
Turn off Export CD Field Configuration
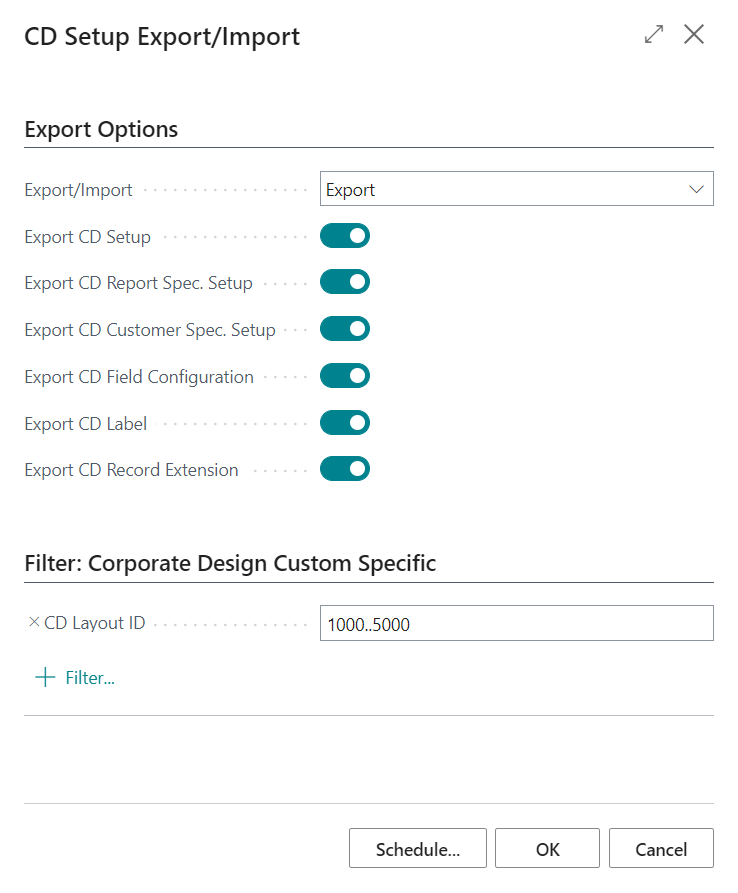345,376
